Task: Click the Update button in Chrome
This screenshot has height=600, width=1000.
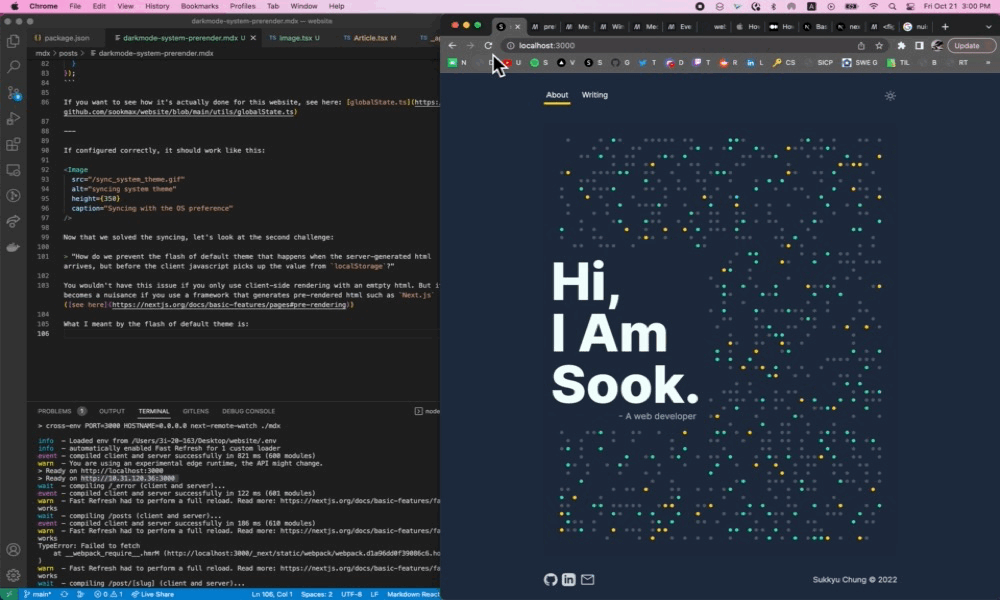Action: coord(971,45)
